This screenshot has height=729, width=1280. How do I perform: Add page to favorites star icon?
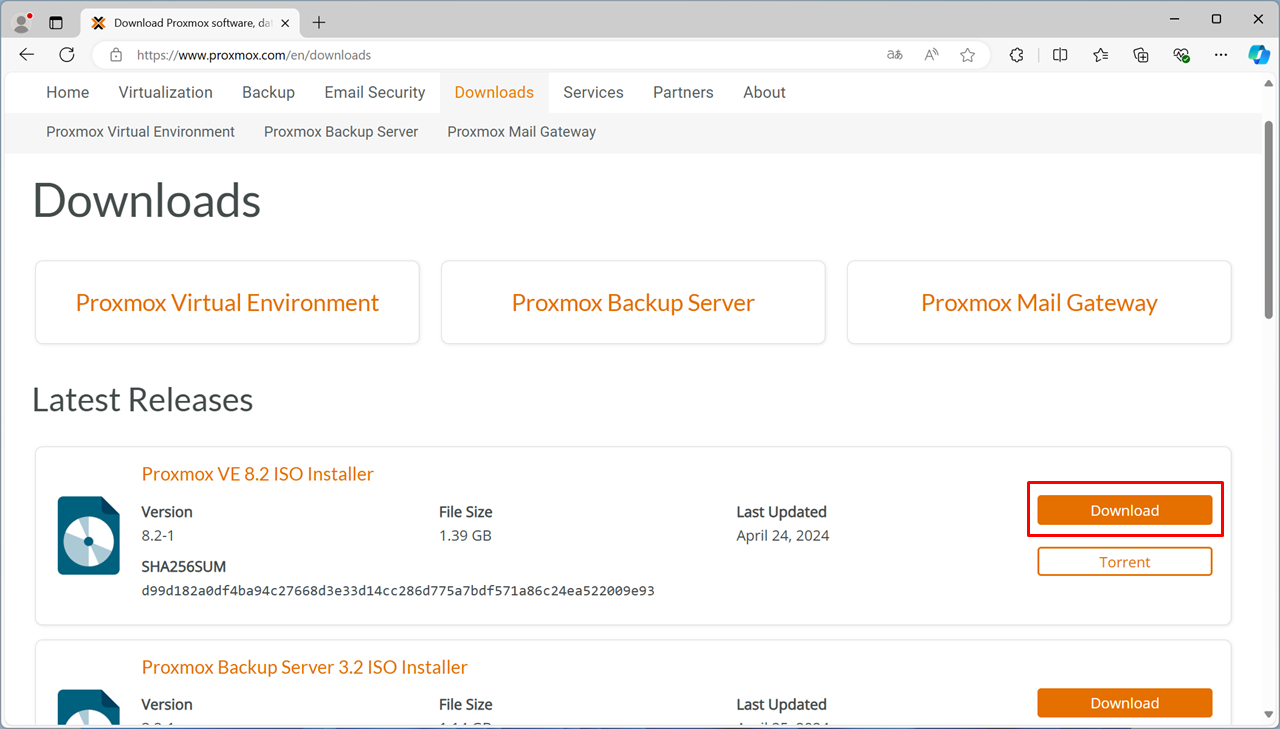click(967, 55)
